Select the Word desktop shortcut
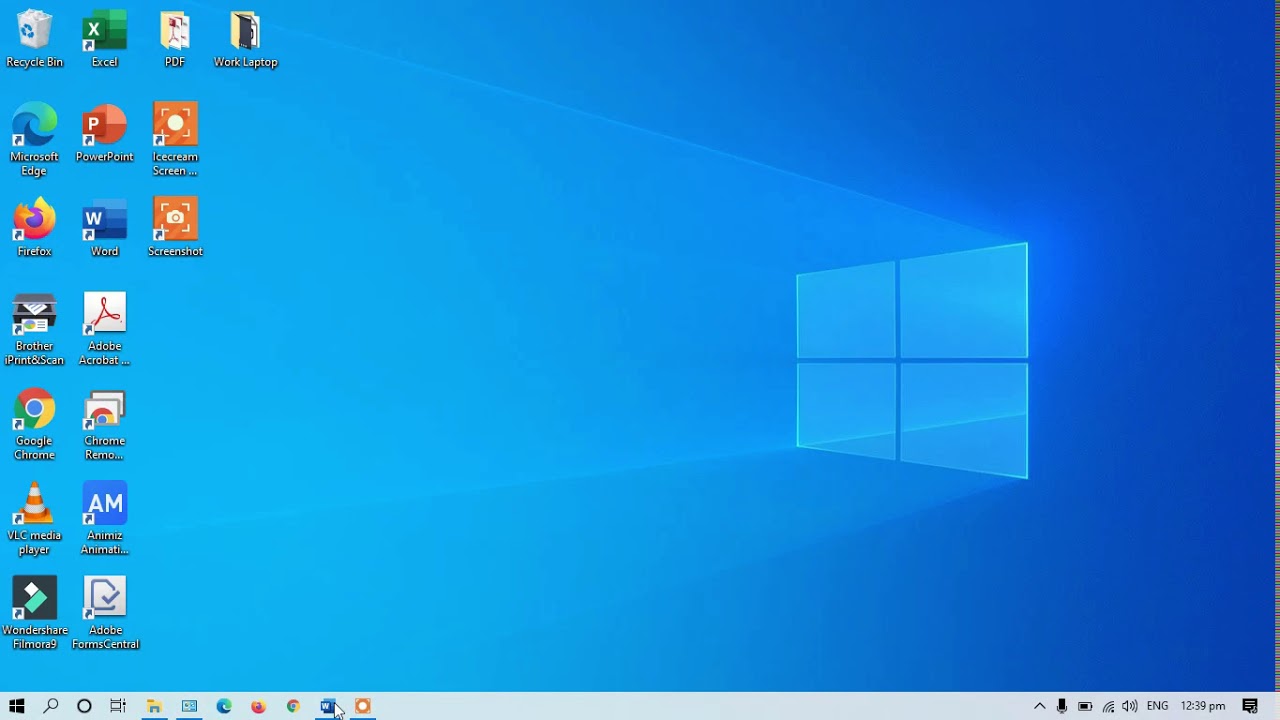1280x720 pixels. coord(104,228)
